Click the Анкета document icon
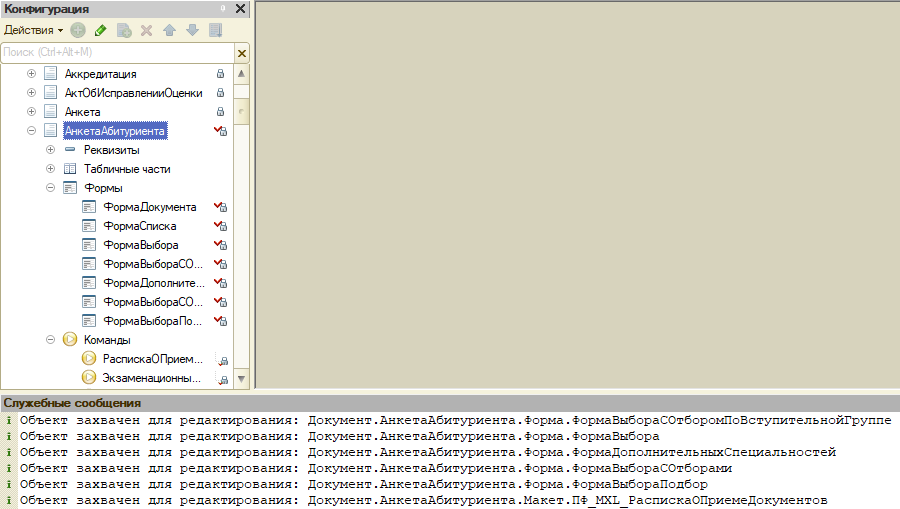This screenshot has width=900, height=509. [x=51, y=111]
